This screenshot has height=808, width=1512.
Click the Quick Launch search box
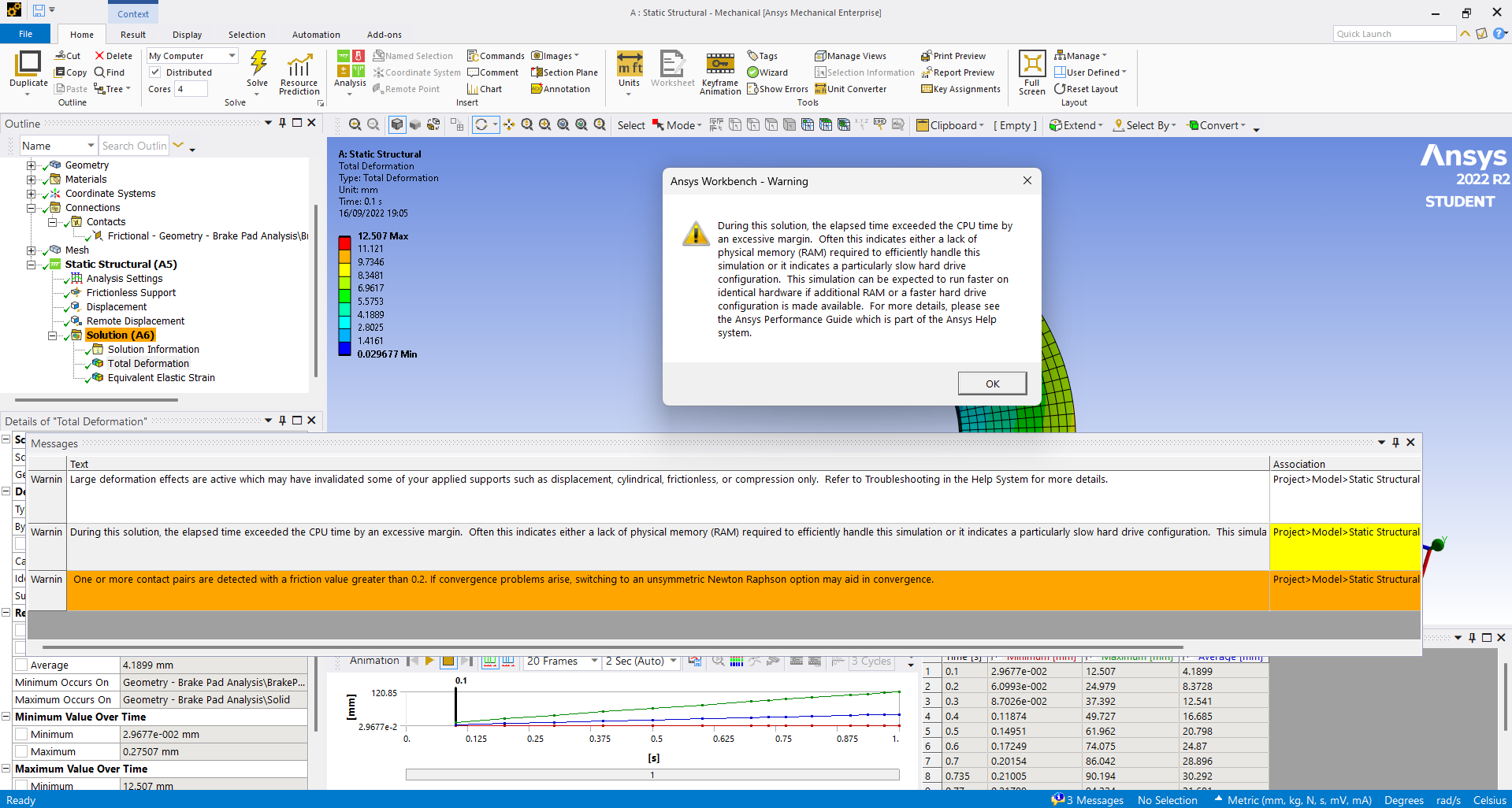(x=1394, y=34)
